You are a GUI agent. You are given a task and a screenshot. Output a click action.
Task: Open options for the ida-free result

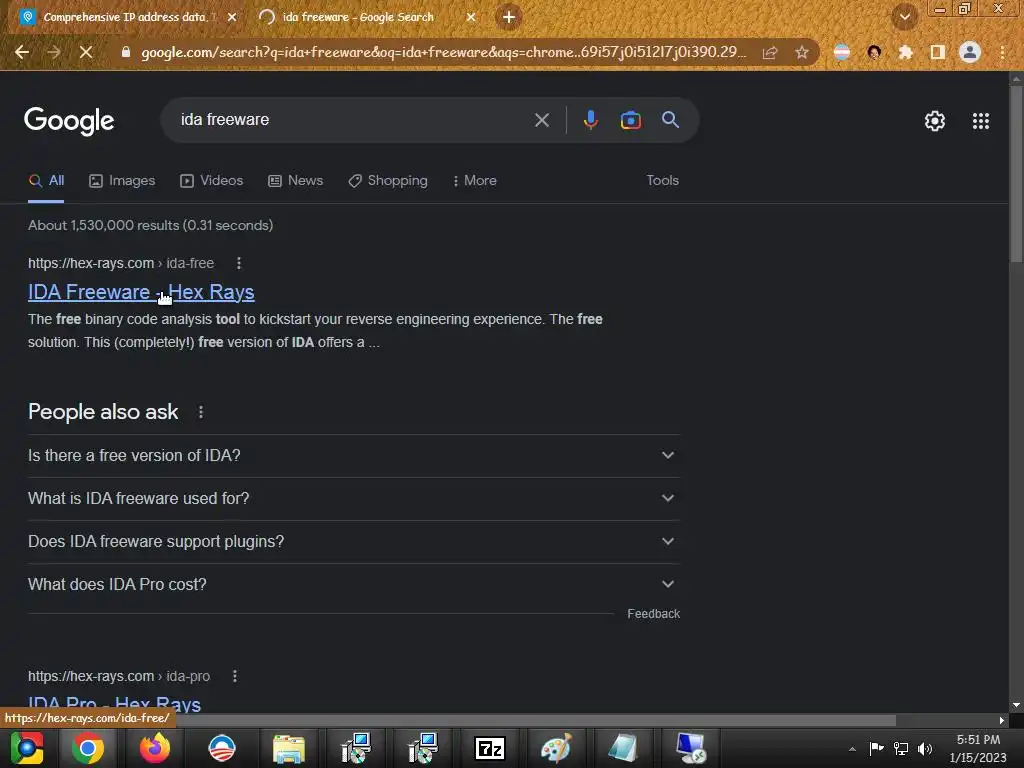coord(239,263)
